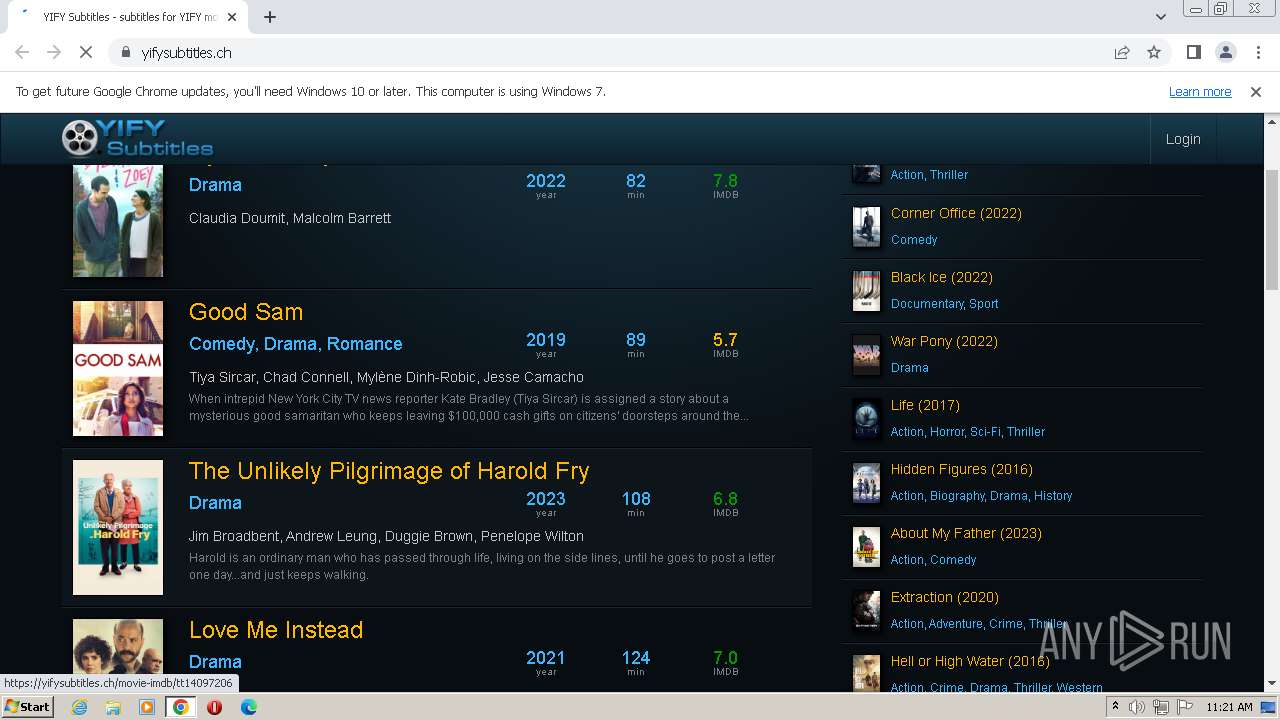Click the Corner Office sidebar thumbnail
This screenshot has height=720, width=1280.
point(866,227)
